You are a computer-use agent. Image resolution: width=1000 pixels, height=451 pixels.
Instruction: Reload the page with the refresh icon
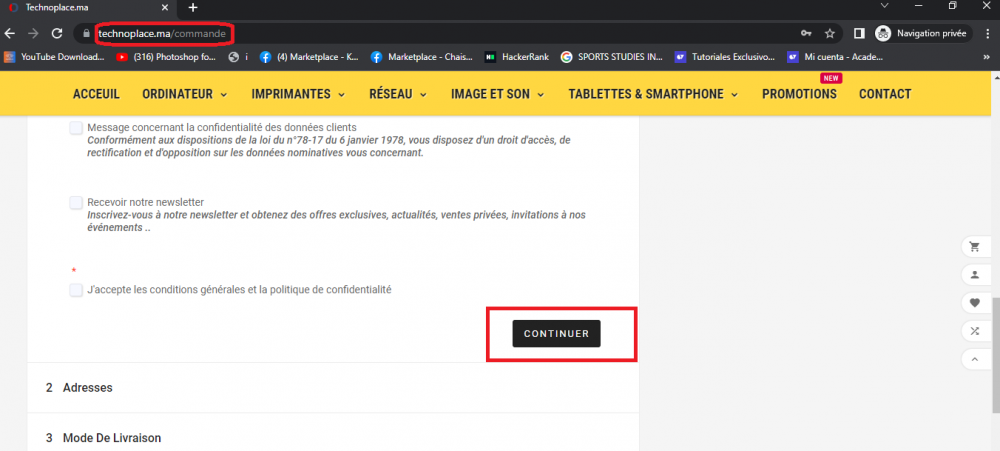(57, 33)
